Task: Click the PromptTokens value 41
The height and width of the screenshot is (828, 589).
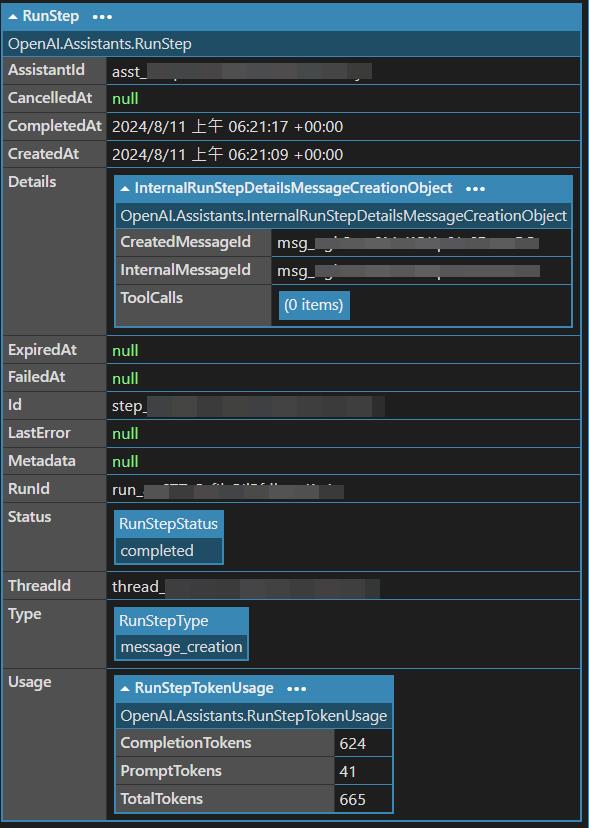Action: [x=348, y=771]
